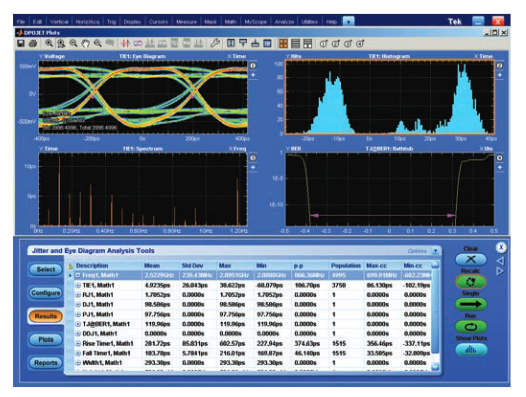Screen dimensions: 526x397
Task: Open the Trig menu
Action: [x=111, y=22]
